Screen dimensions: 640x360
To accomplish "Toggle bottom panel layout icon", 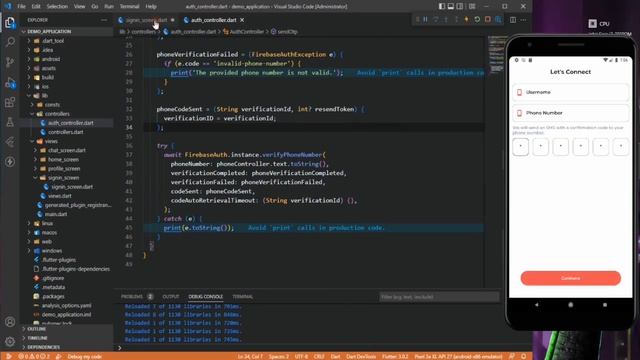I will 451,6.
